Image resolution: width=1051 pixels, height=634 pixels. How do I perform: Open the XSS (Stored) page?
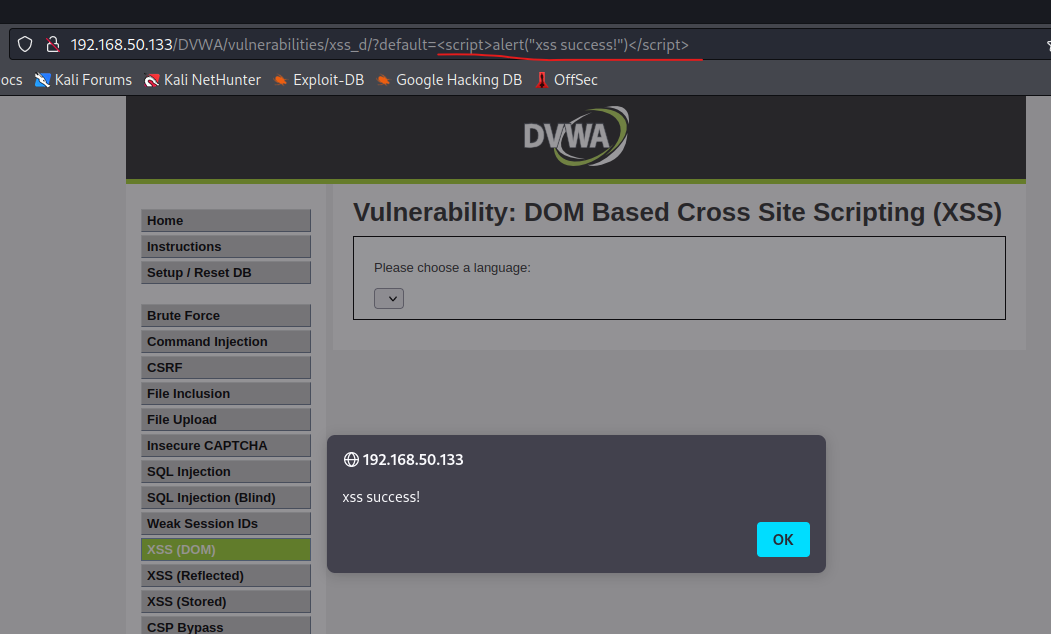pyautogui.click(x=226, y=602)
